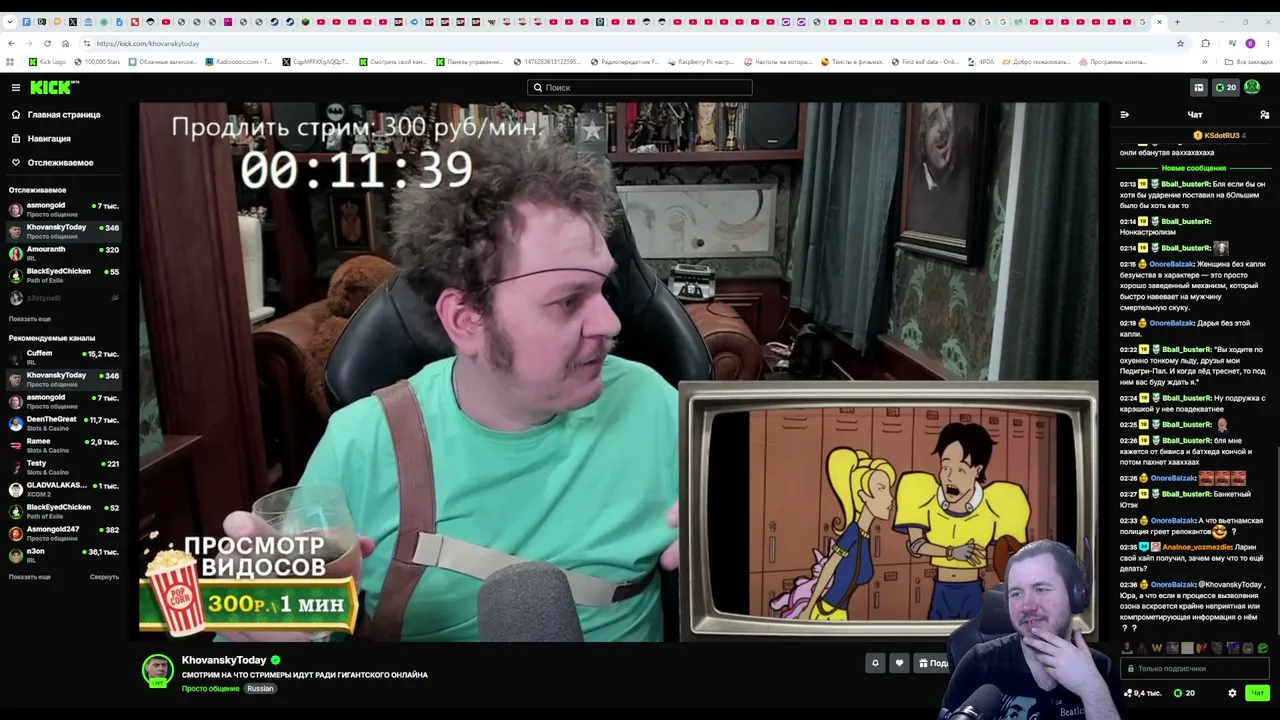Screen dimensions: 1280x720
Task: Click the browser back button
Action: (11, 43)
